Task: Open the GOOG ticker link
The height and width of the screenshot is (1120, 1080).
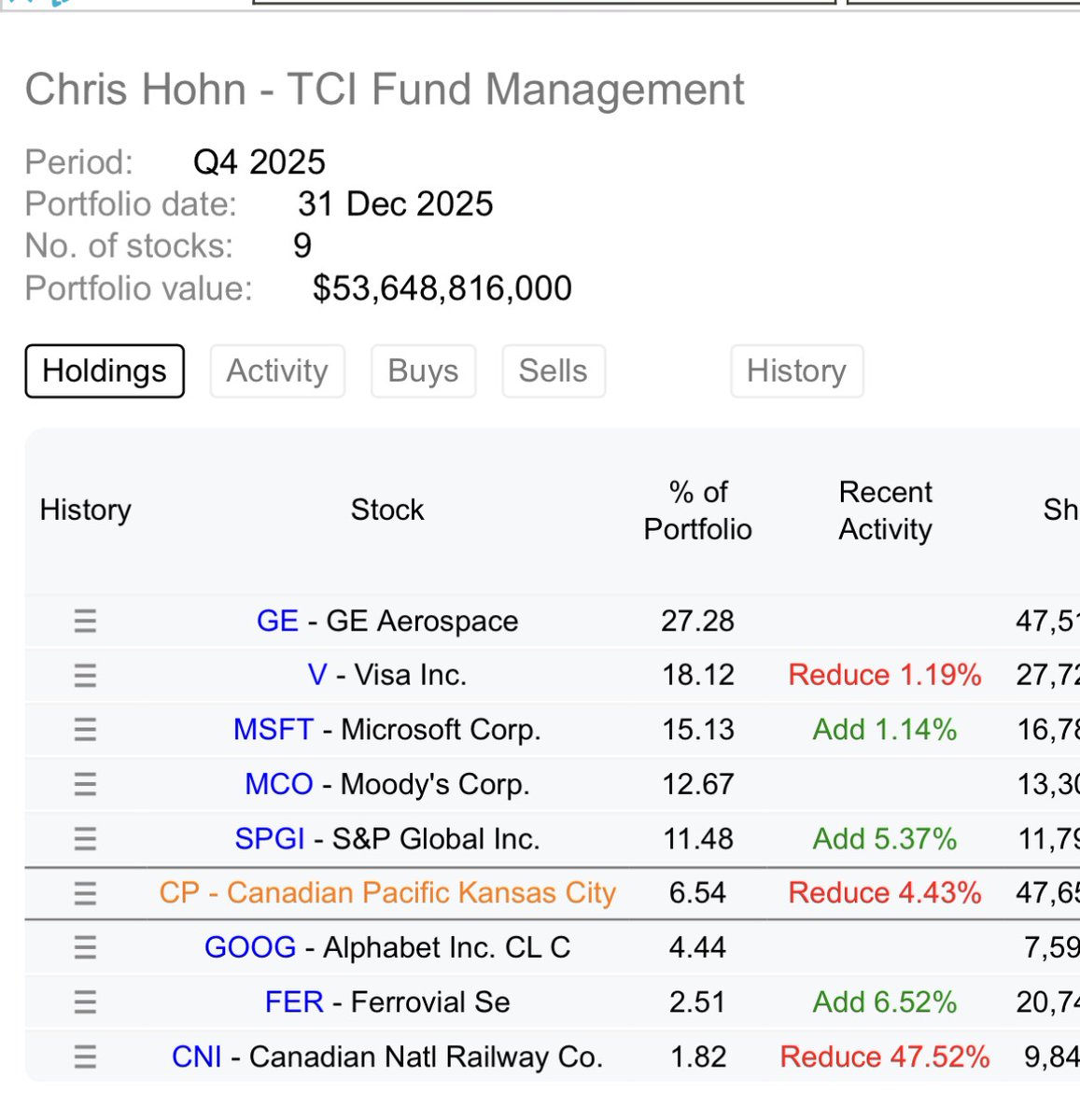Action: [x=250, y=947]
